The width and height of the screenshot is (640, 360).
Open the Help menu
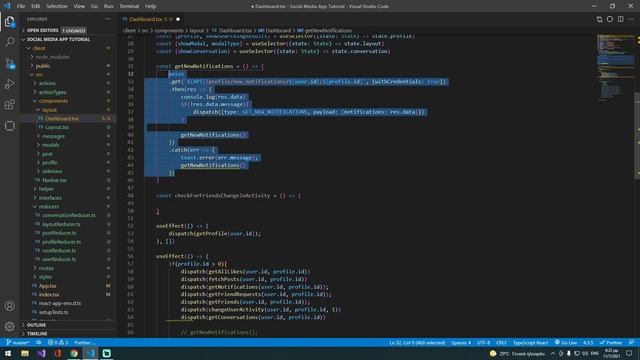click(x=151, y=6)
